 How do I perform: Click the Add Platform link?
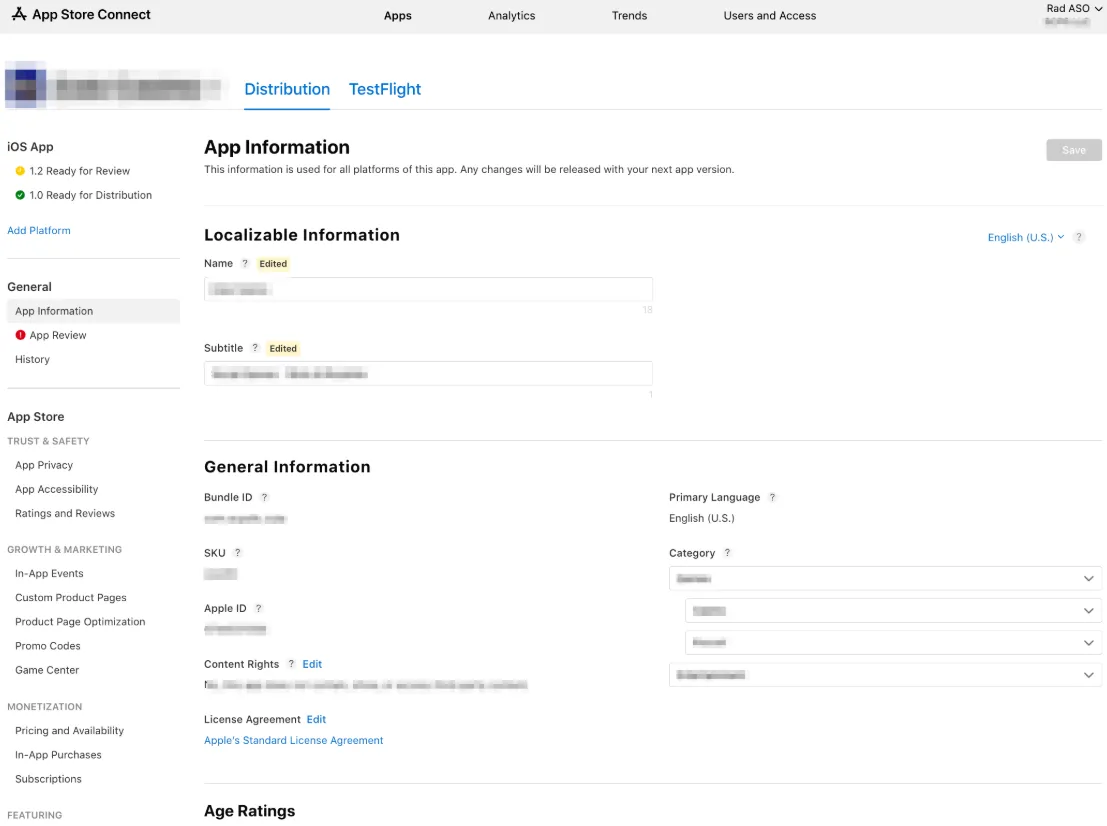point(39,230)
